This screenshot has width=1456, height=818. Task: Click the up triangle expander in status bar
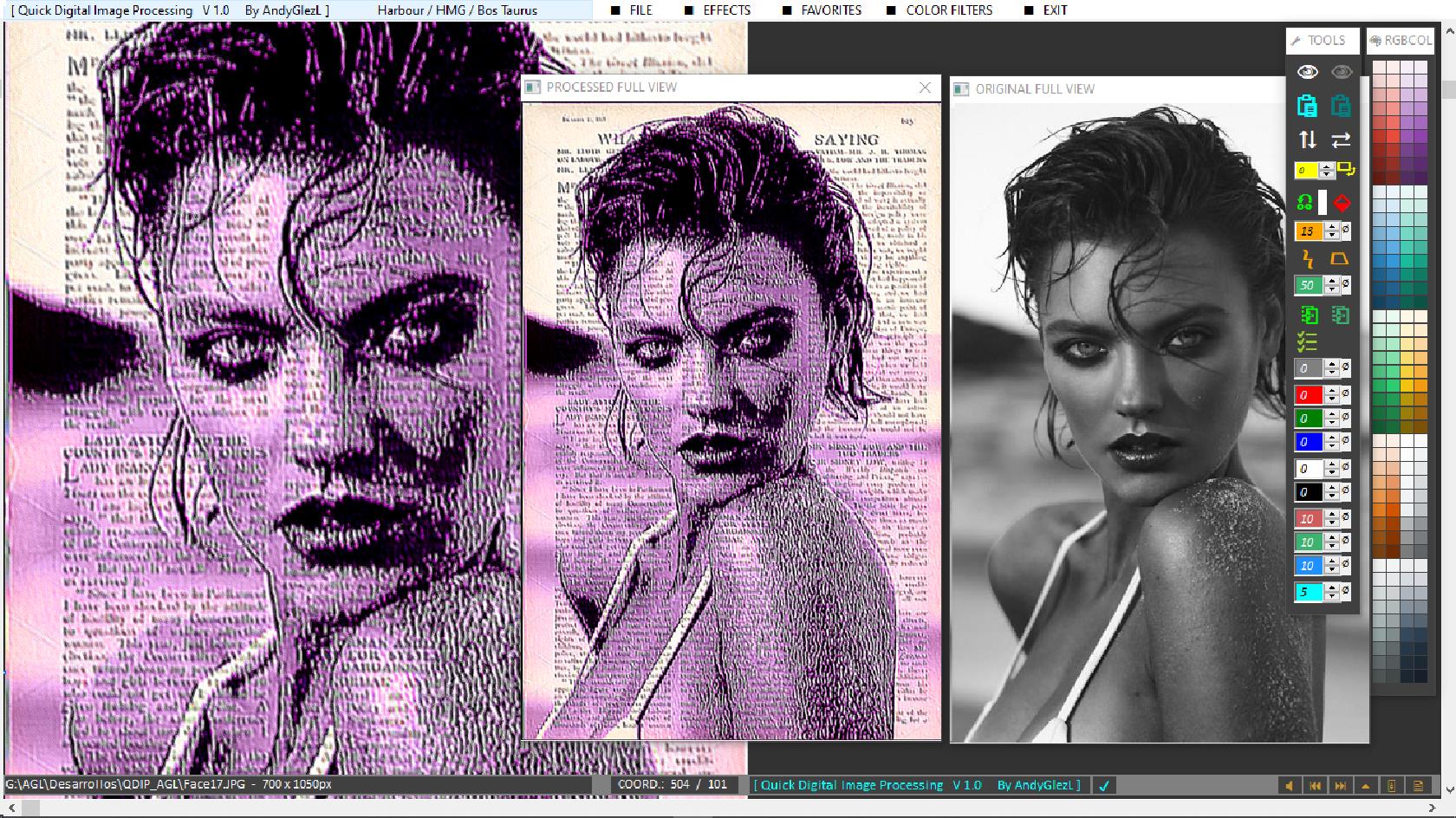tap(1366, 786)
